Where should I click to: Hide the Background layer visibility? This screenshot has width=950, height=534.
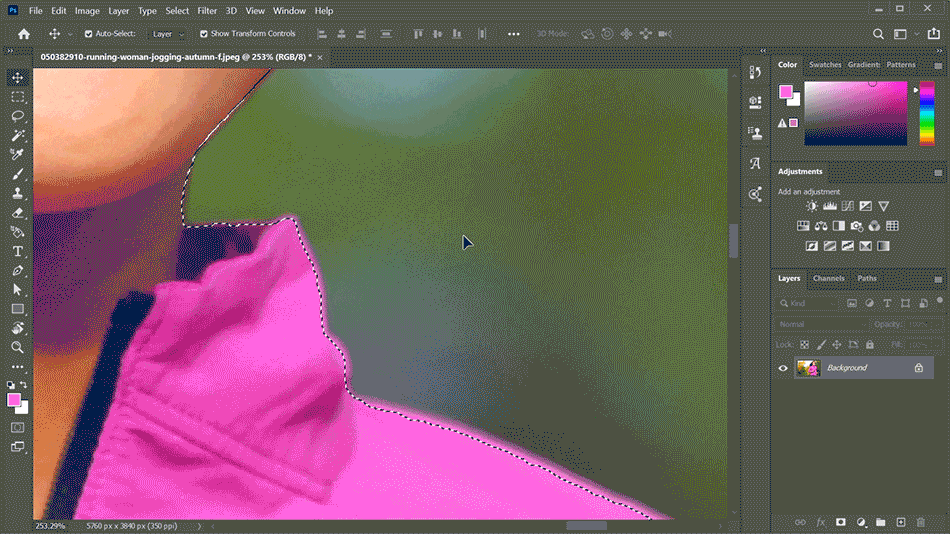click(x=783, y=368)
